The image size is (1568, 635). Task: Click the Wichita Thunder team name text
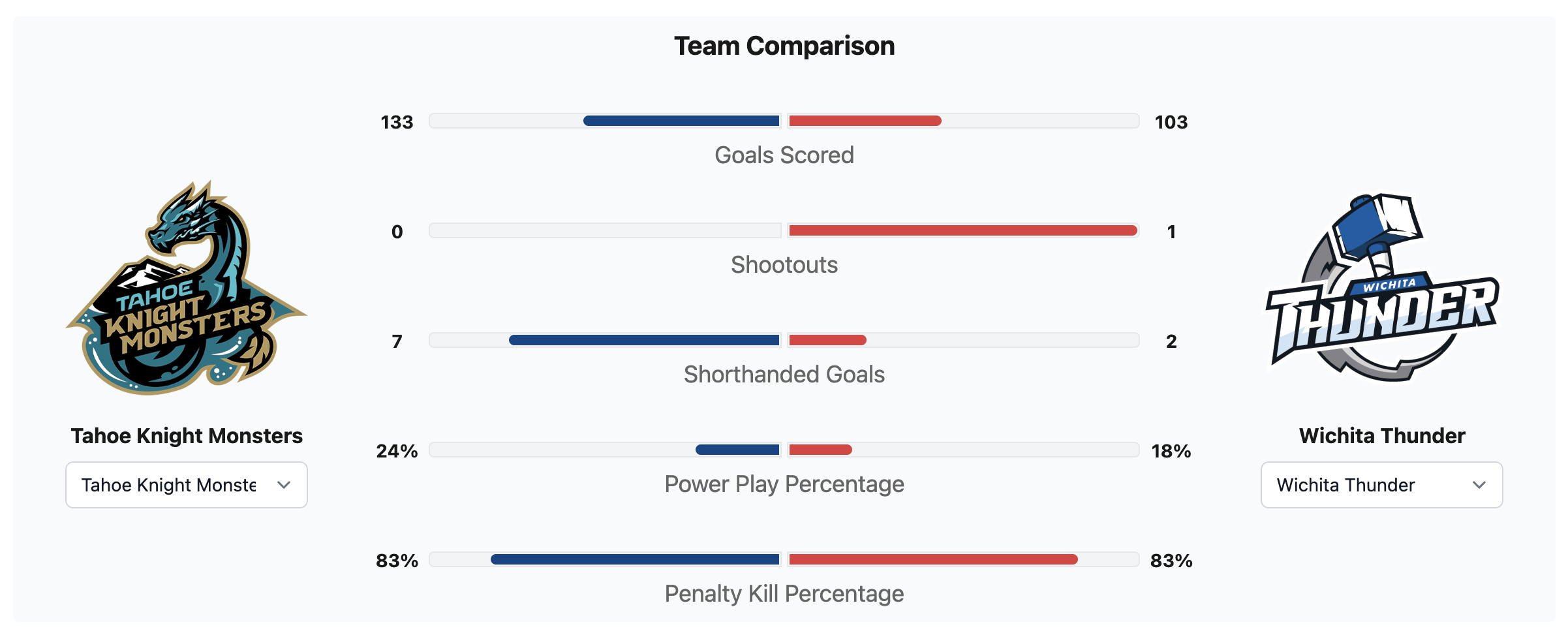pyautogui.click(x=1381, y=436)
